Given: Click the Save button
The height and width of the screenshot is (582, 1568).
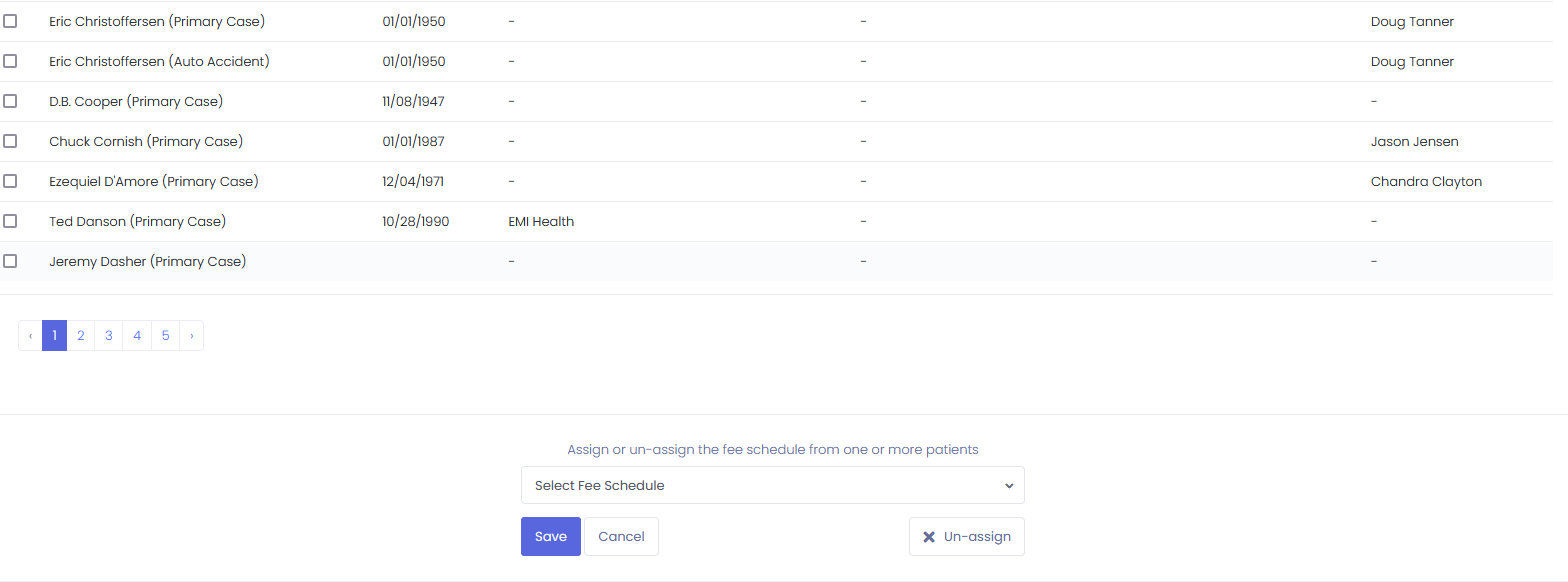Looking at the screenshot, I should tap(551, 537).
